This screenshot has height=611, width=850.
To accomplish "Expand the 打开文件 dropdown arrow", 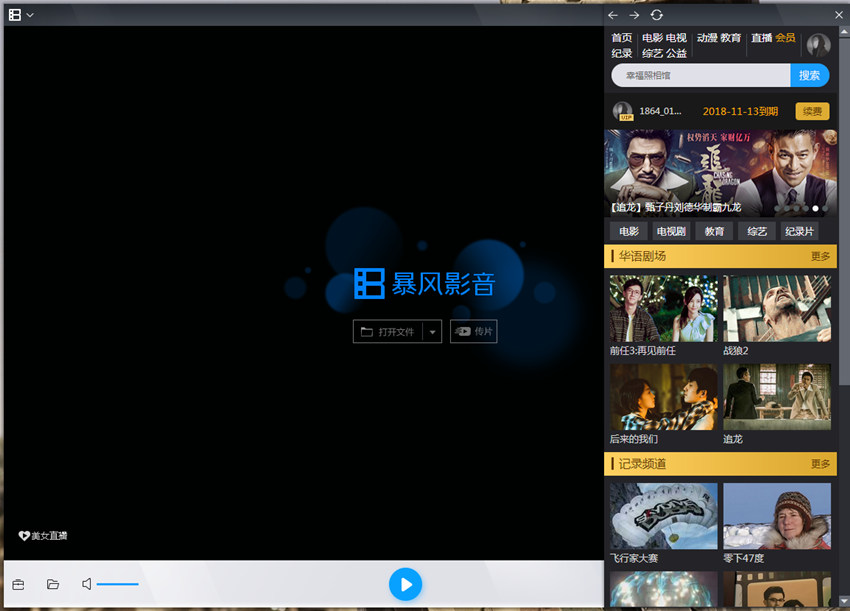I will pos(432,331).
